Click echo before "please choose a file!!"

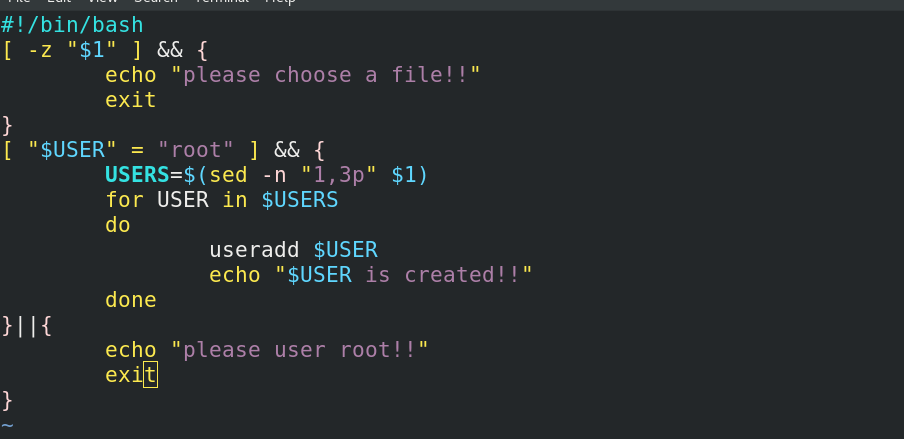point(131,75)
